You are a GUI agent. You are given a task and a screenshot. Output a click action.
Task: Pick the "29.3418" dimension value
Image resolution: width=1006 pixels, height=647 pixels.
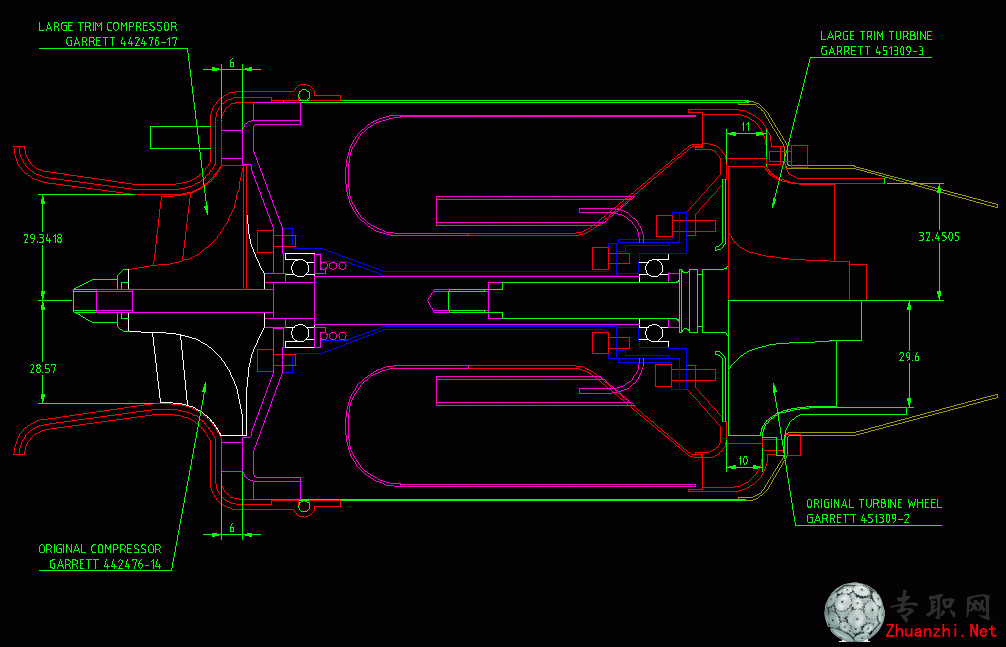pyautogui.click(x=43, y=239)
